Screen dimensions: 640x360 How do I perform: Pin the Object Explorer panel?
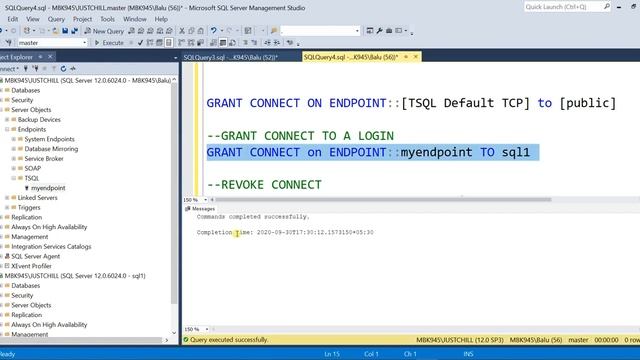[40, 57]
